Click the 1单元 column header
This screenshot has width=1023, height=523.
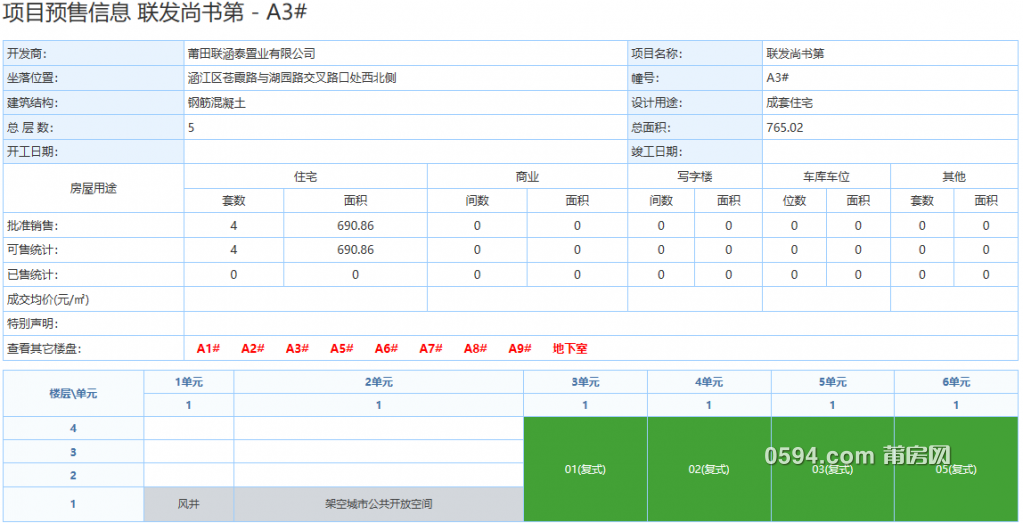tap(189, 382)
